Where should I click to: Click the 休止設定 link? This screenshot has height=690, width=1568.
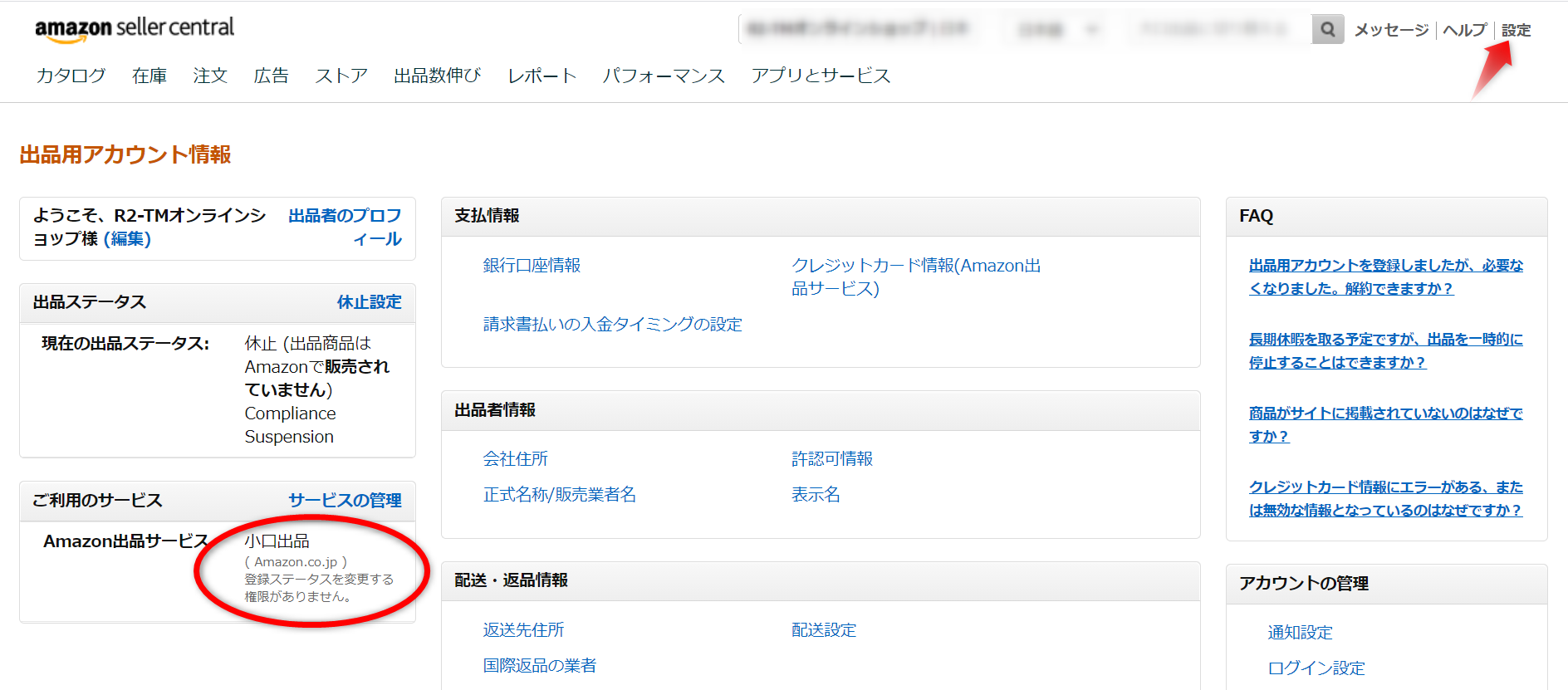[x=369, y=302]
